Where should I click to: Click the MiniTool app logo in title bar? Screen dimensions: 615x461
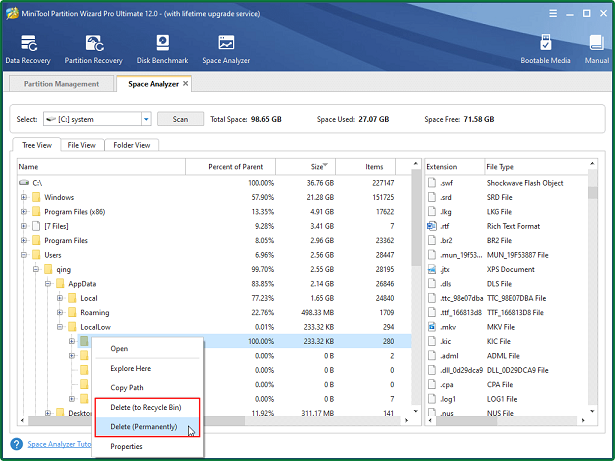[x=13, y=13]
